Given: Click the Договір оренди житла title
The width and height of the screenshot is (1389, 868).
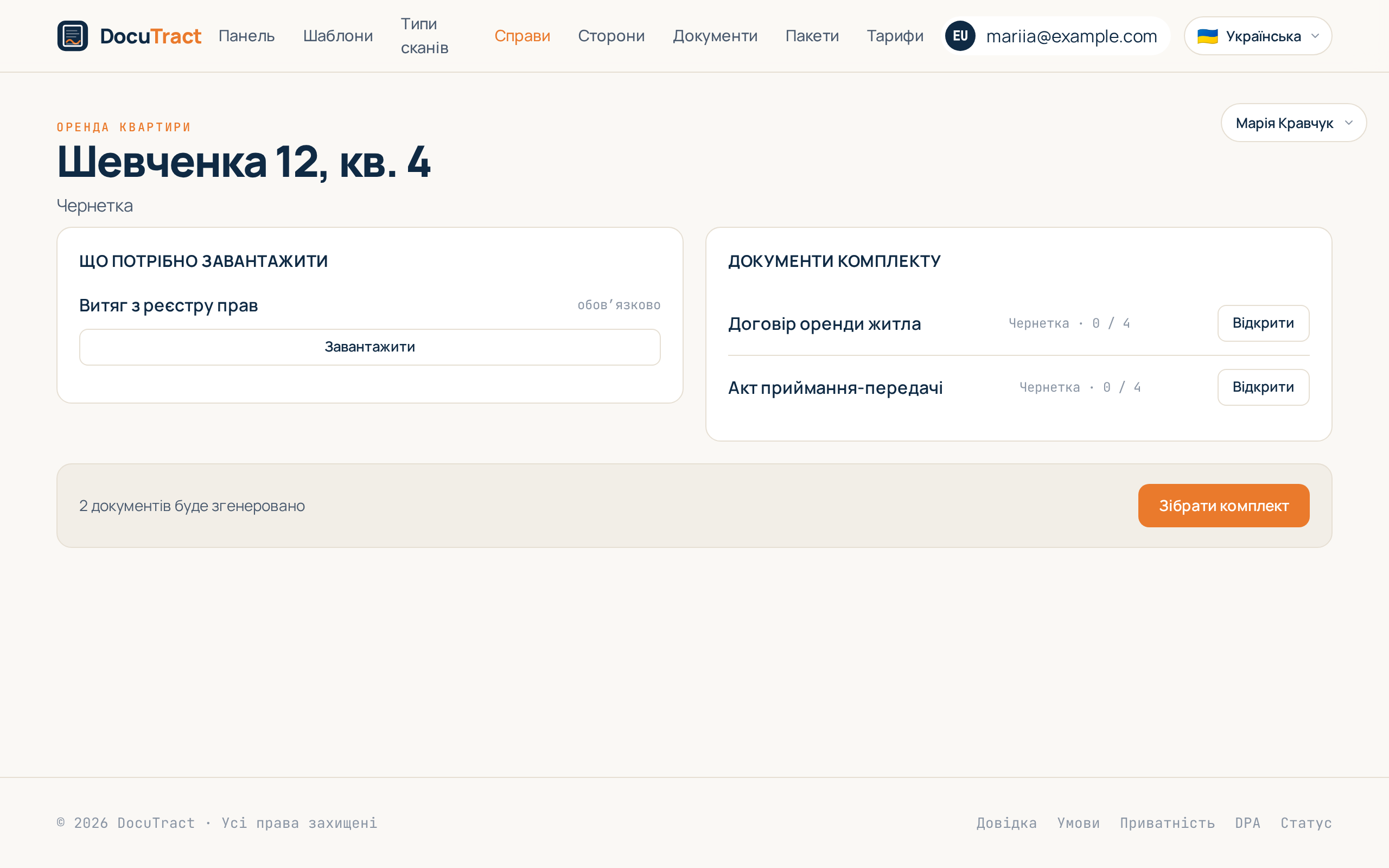Looking at the screenshot, I should point(824,323).
